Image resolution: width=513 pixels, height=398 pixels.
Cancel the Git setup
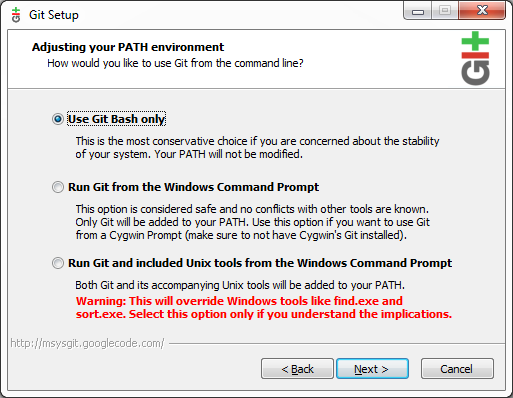pyautogui.click(x=457, y=369)
